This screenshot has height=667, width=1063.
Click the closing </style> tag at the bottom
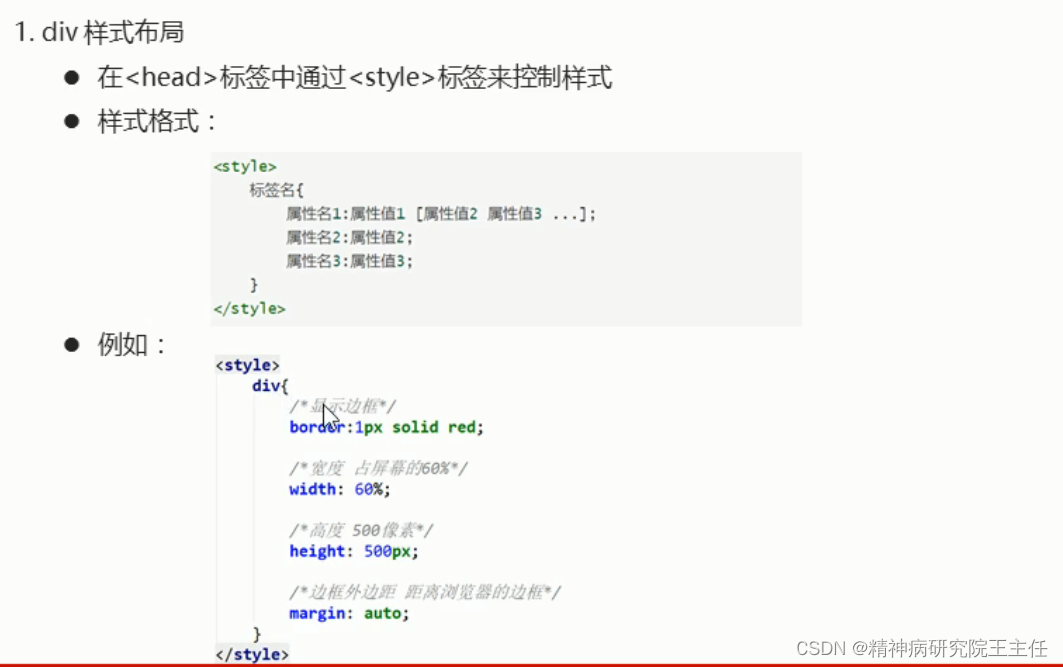[252, 655]
